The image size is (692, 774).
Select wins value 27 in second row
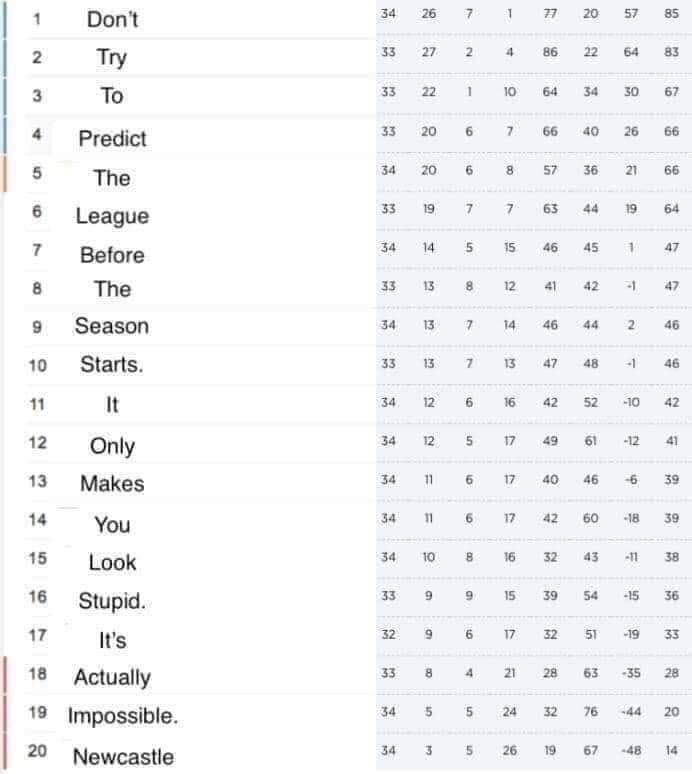428,52
